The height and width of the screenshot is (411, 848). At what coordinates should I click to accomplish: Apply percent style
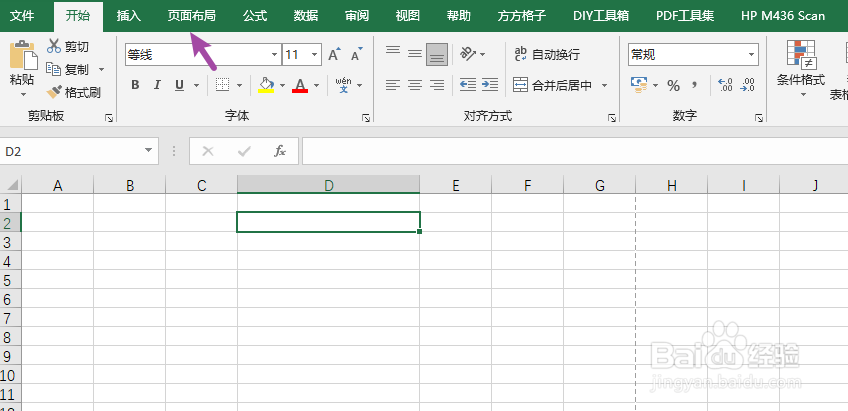pyautogui.click(x=673, y=85)
